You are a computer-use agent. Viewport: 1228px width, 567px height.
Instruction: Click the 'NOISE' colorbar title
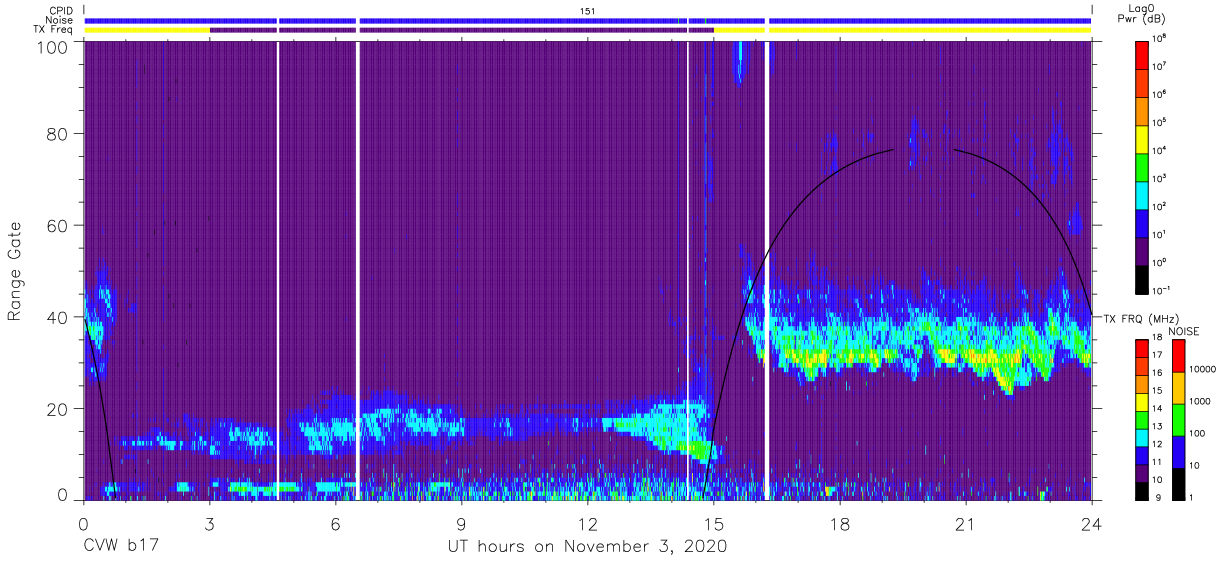click(1183, 330)
